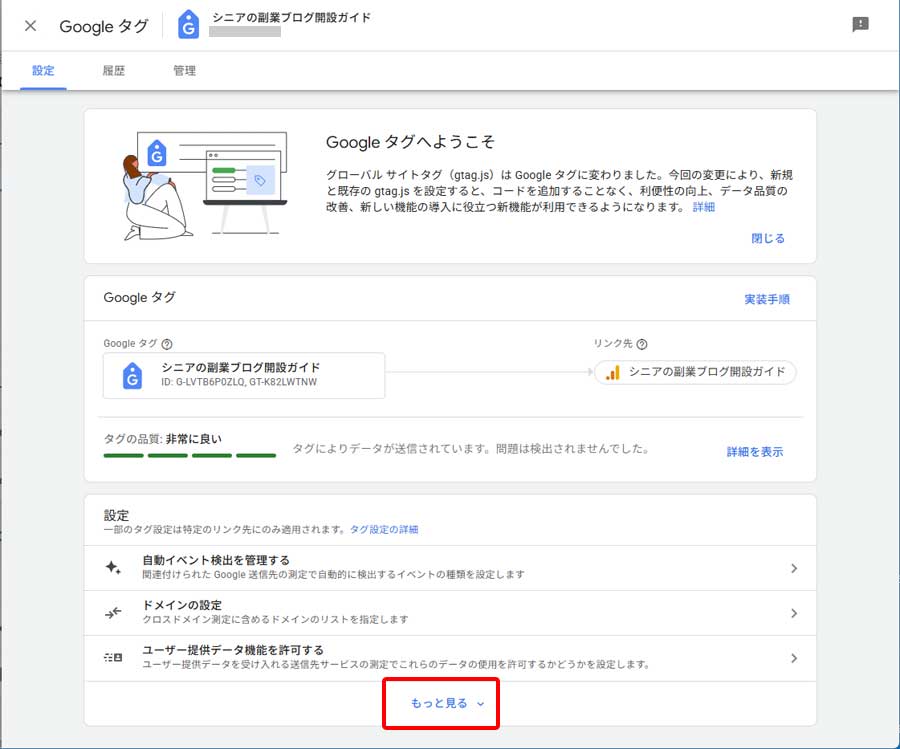Open ドメインの設定 via its chevron
This screenshot has height=749, width=900.
point(793,613)
